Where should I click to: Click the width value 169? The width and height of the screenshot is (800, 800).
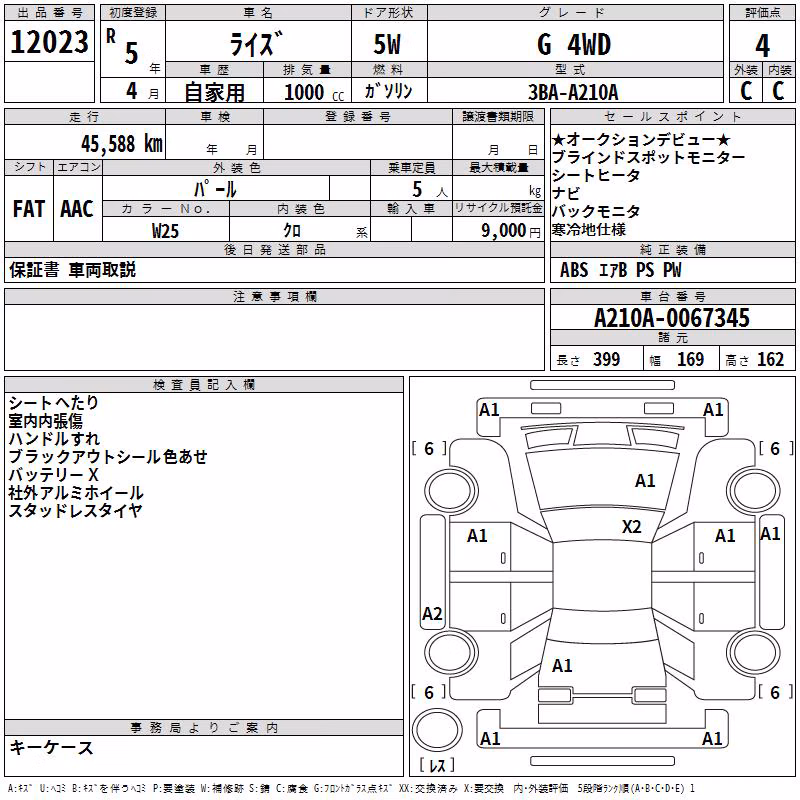[690, 360]
